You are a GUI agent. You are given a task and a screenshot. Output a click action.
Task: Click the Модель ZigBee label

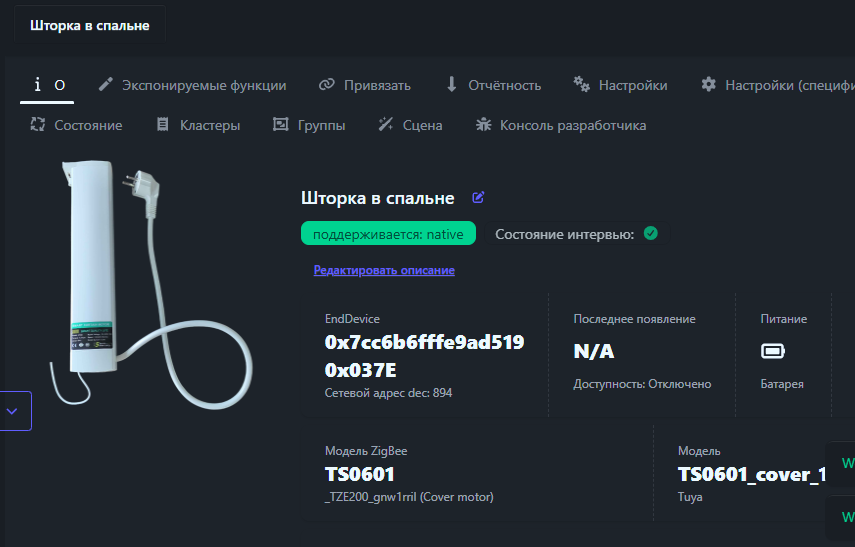[366, 451]
